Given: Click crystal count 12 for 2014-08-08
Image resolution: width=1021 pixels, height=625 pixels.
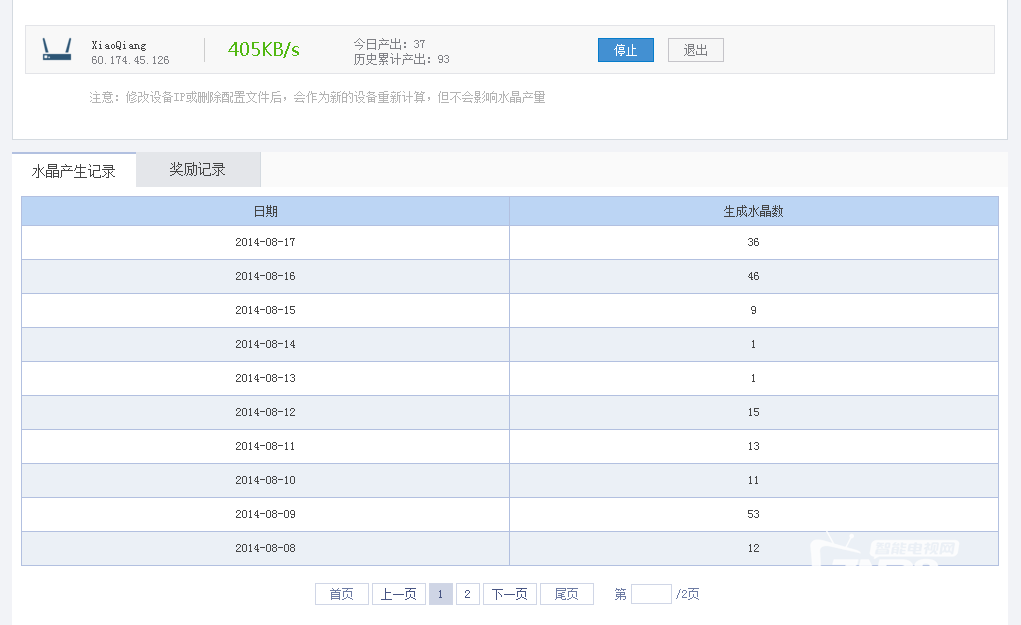Looking at the screenshot, I should click(x=753, y=548).
